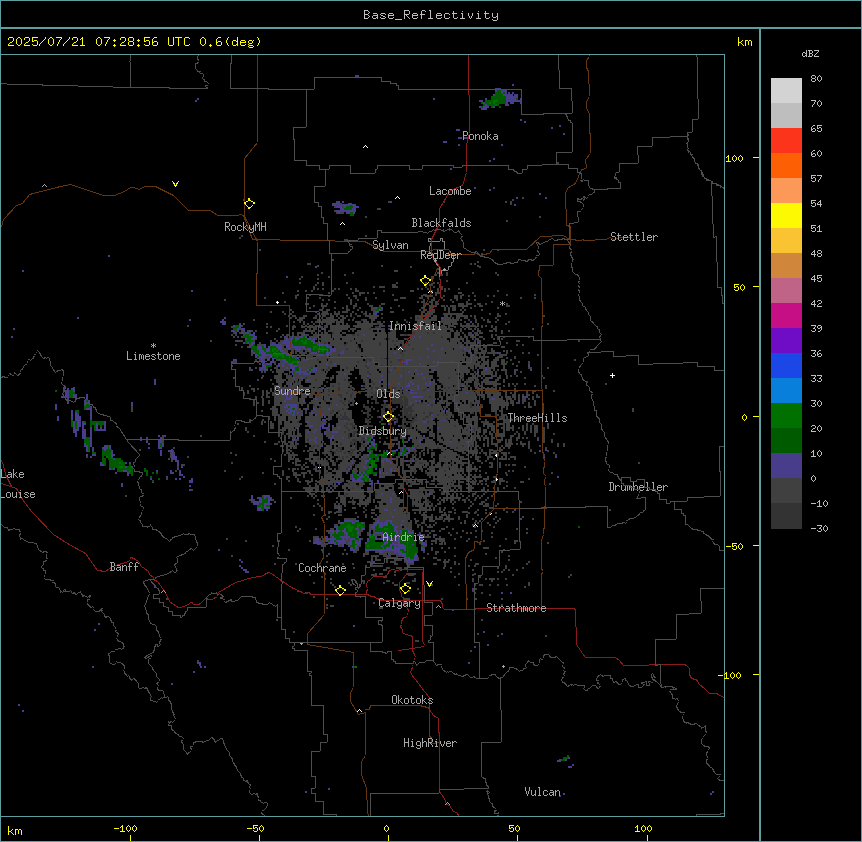Pick the light blue 30–33 dBZ legend swatch
The height and width of the screenshot is (842, 862).
pos(786,390)
